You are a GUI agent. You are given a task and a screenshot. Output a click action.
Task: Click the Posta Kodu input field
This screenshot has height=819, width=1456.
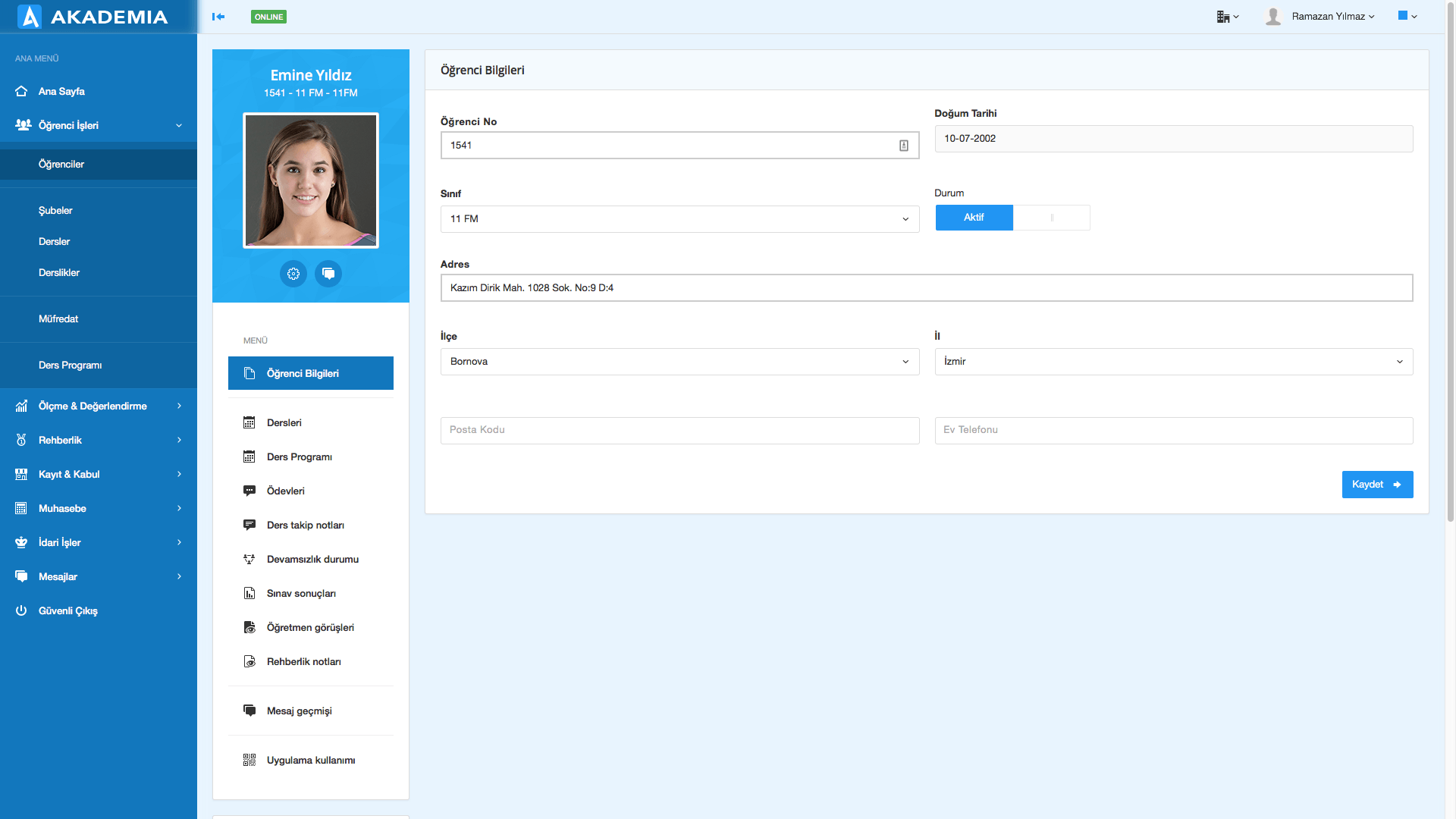pos(679,430)
